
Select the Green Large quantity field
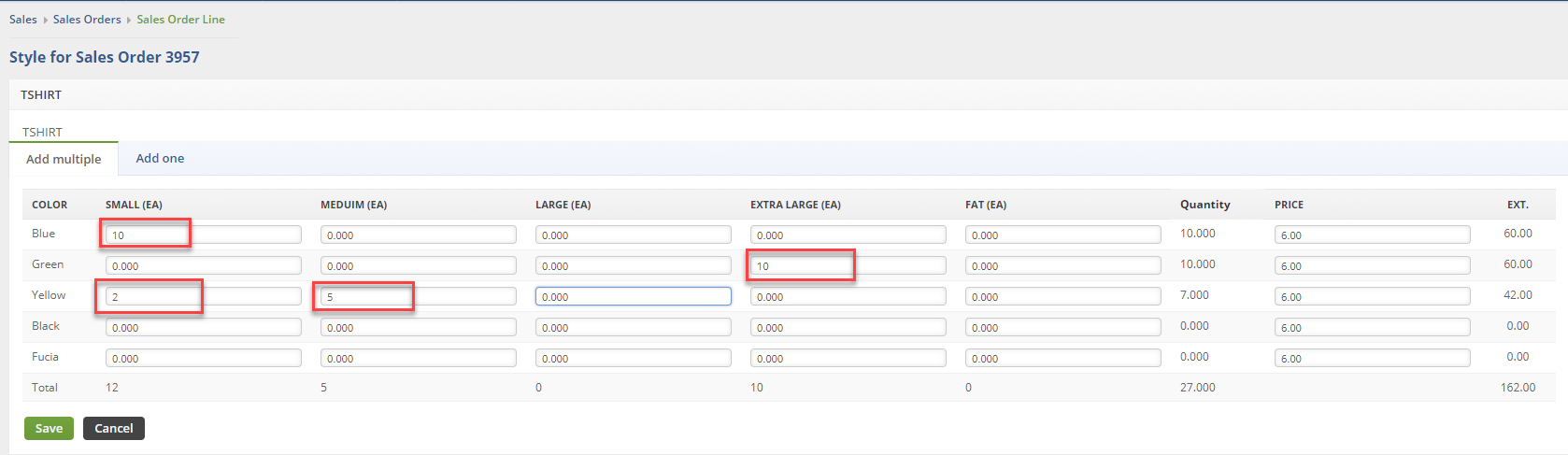[634, 265]
